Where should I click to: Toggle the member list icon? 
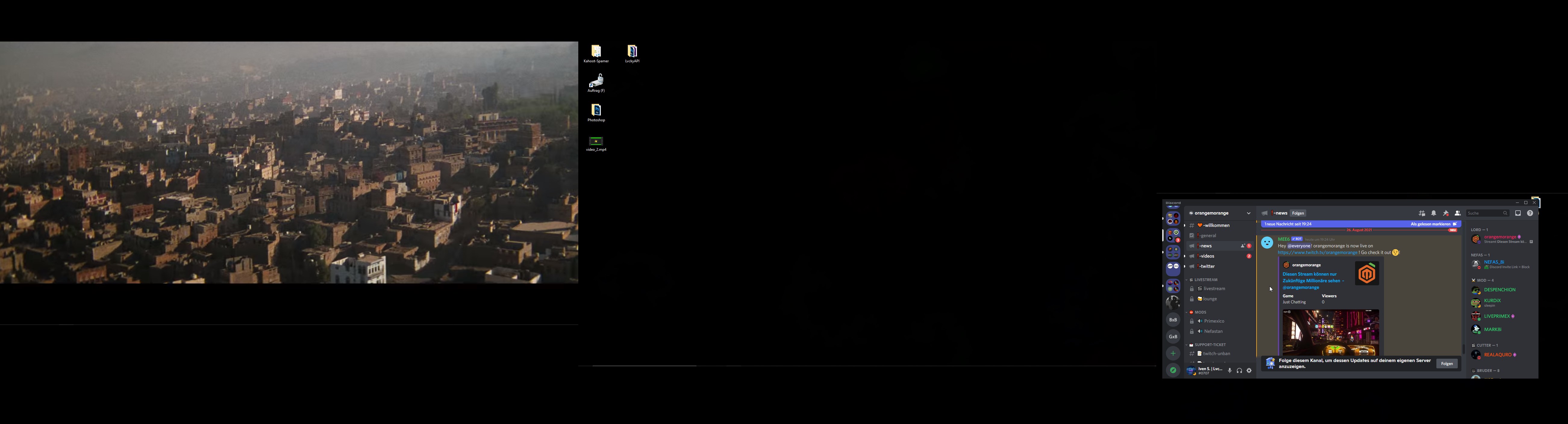click(1457, 214)
